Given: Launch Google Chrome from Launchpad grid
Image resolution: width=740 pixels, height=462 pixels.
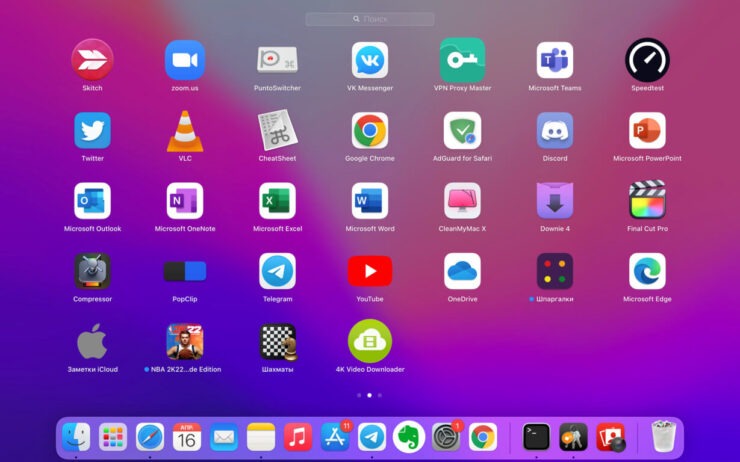Looking at the screenshot, I should click(370, 130).
